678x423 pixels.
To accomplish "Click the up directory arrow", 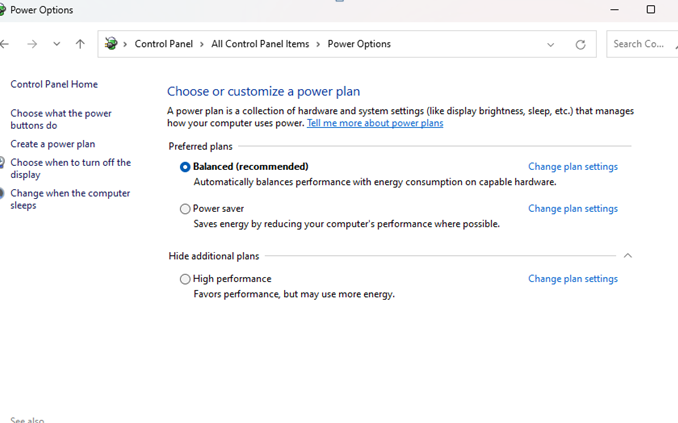I will coord(80,44).
